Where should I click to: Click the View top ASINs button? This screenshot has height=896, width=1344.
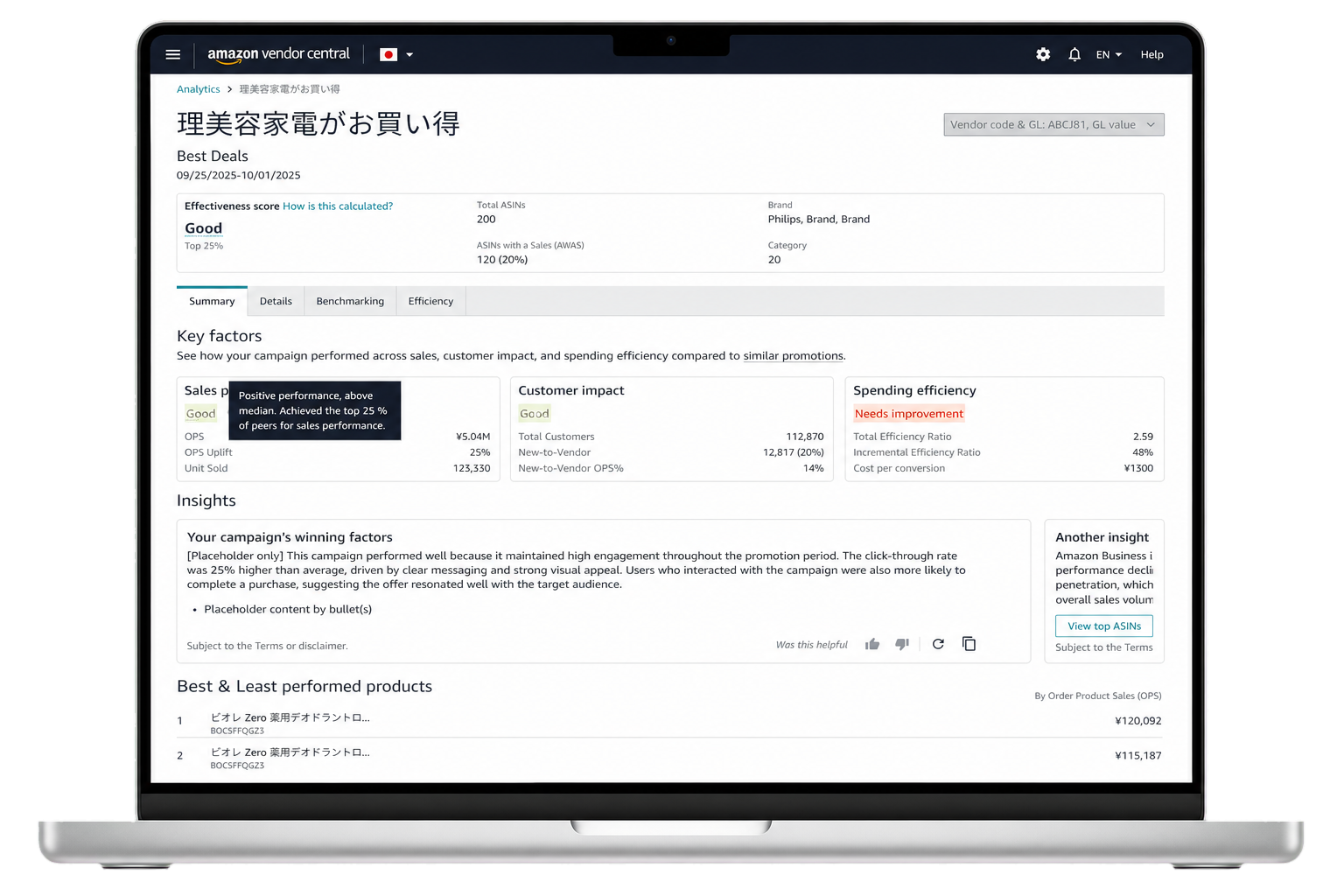[x=1104, y=626]
